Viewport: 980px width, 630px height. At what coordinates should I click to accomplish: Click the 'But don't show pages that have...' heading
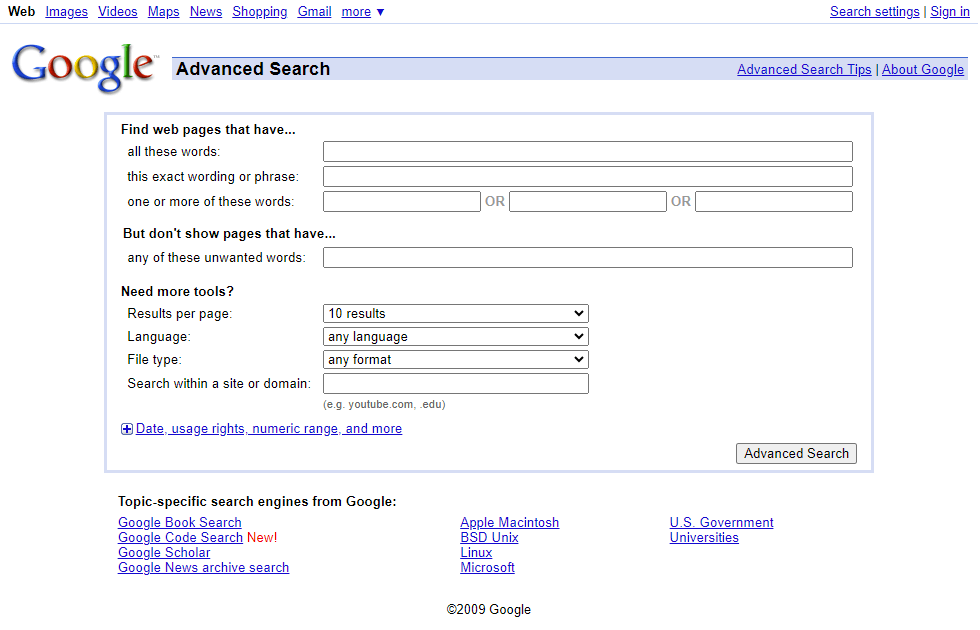(229, 233)
